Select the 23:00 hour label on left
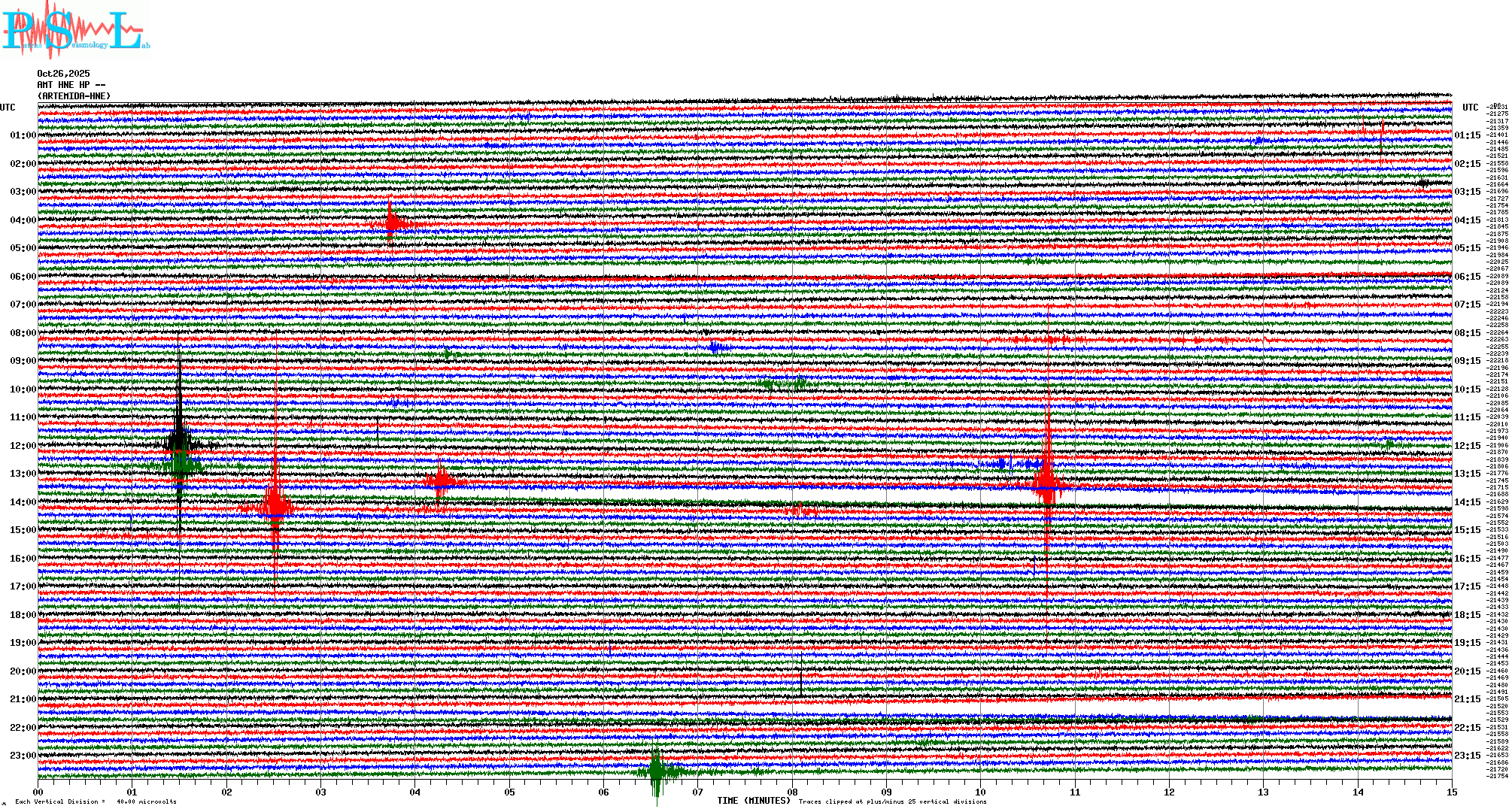The width and height of the screenshot is (1512, 812). click(x=23, y=756)
